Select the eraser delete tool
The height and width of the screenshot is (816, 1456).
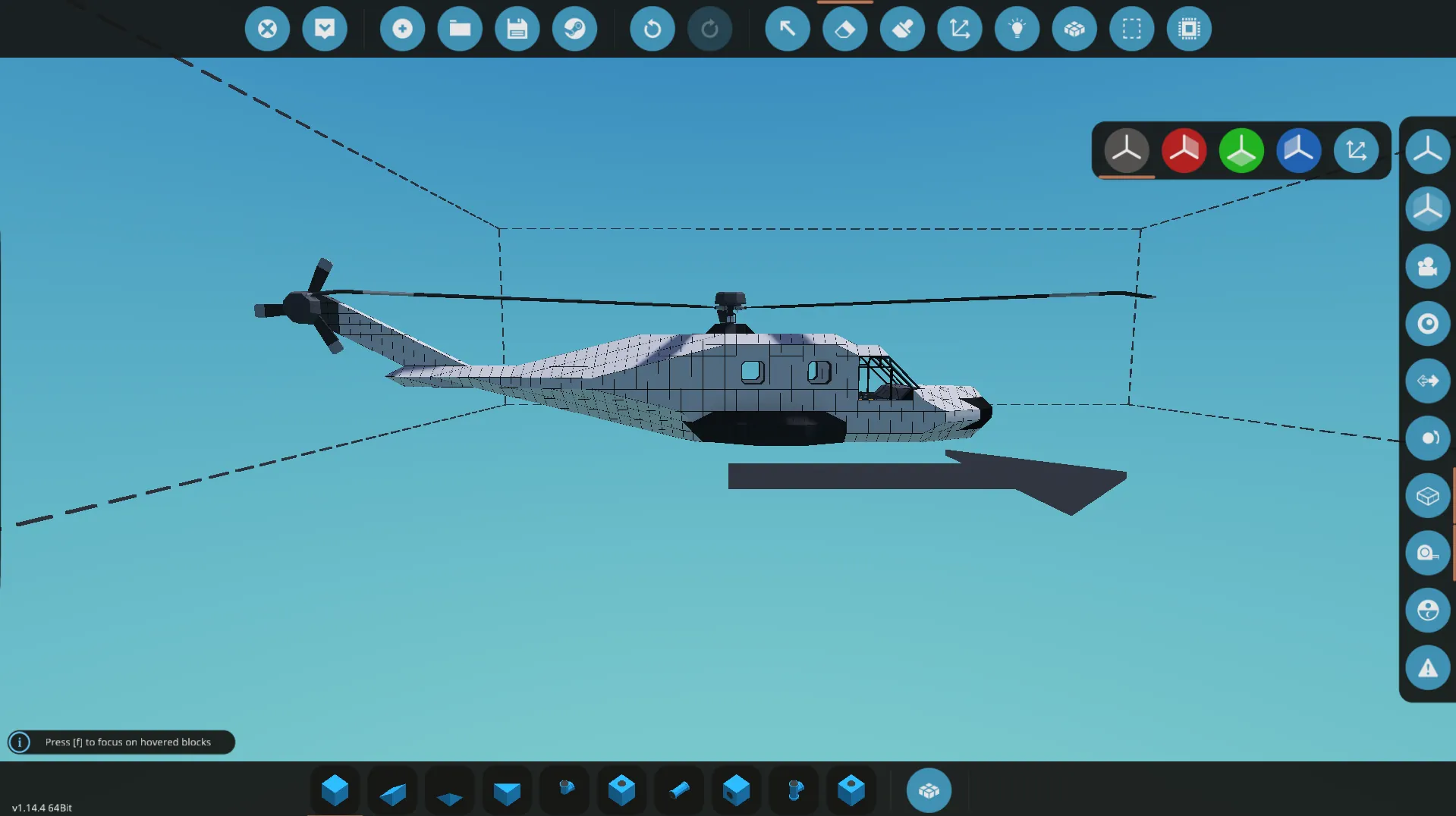[x=844, y=29]
